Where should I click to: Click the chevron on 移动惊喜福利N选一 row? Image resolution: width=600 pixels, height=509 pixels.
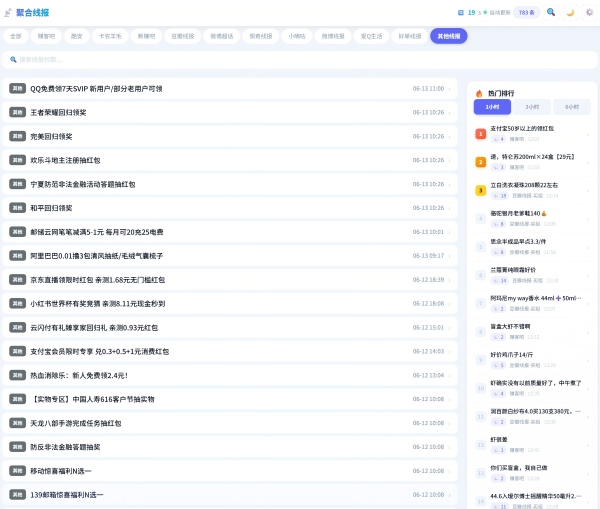coord(450,471)
